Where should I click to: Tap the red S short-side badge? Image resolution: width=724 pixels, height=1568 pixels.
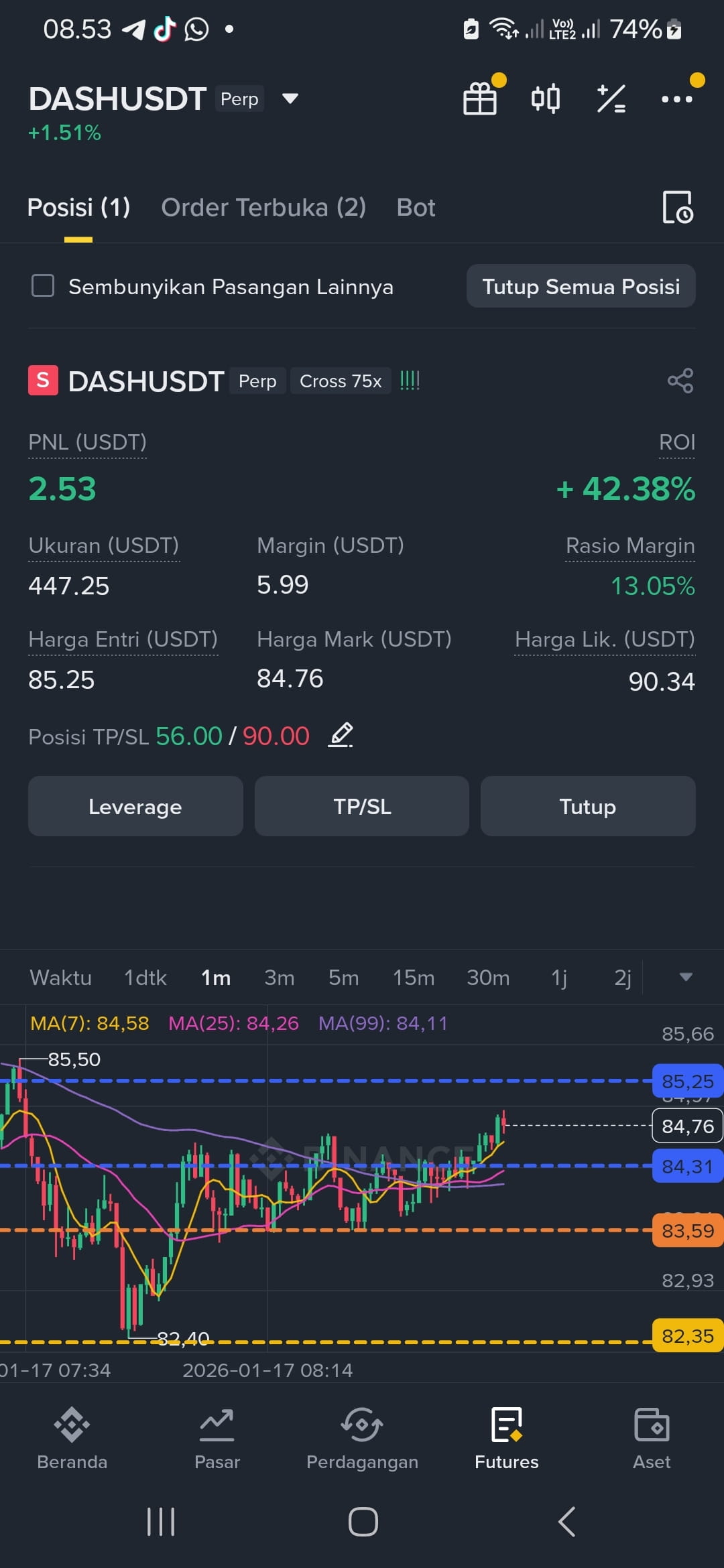click(43, 380)
